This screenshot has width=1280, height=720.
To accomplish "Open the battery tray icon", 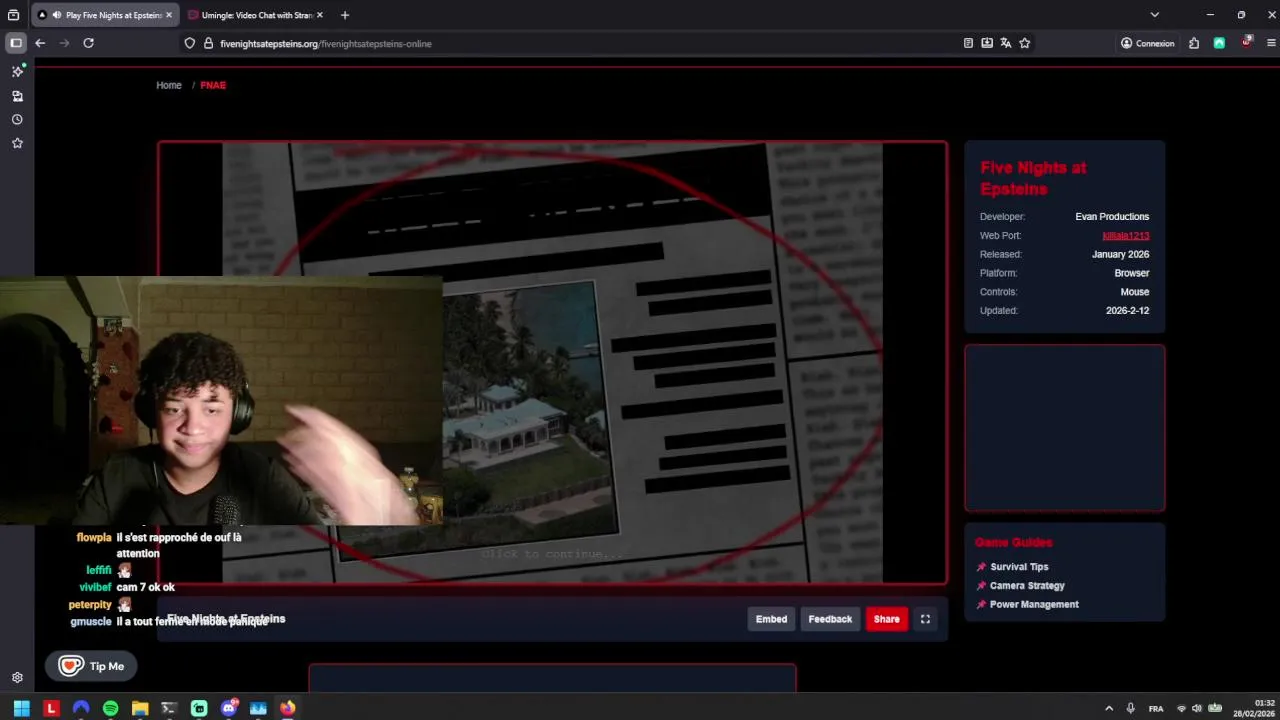I will (1216, 708).
